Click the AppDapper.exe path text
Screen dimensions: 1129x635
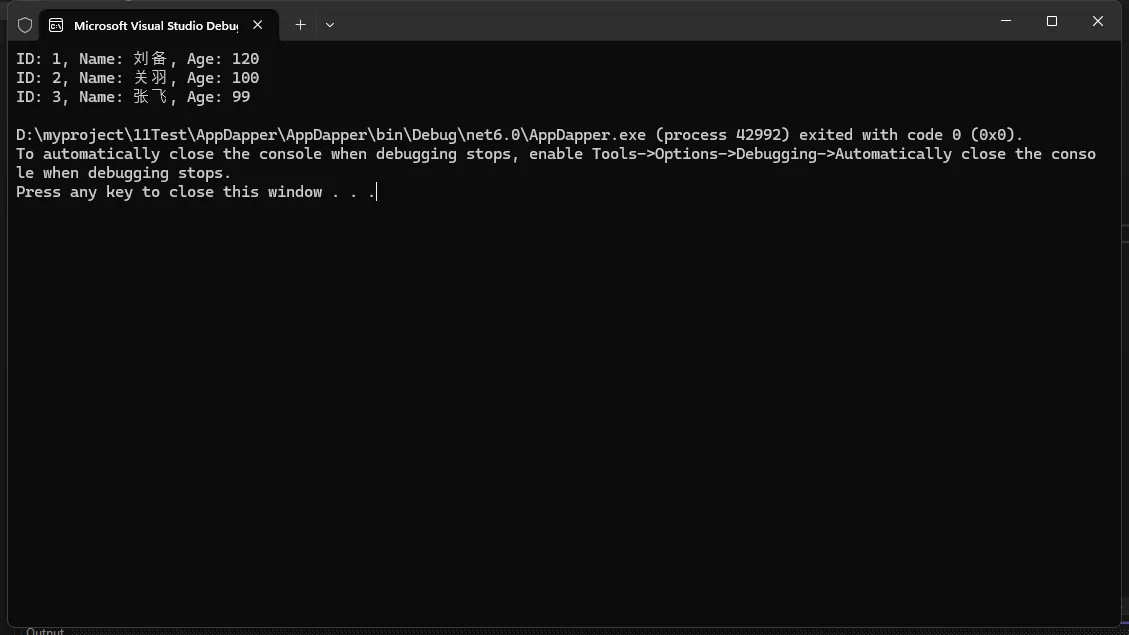coord(331,135)
